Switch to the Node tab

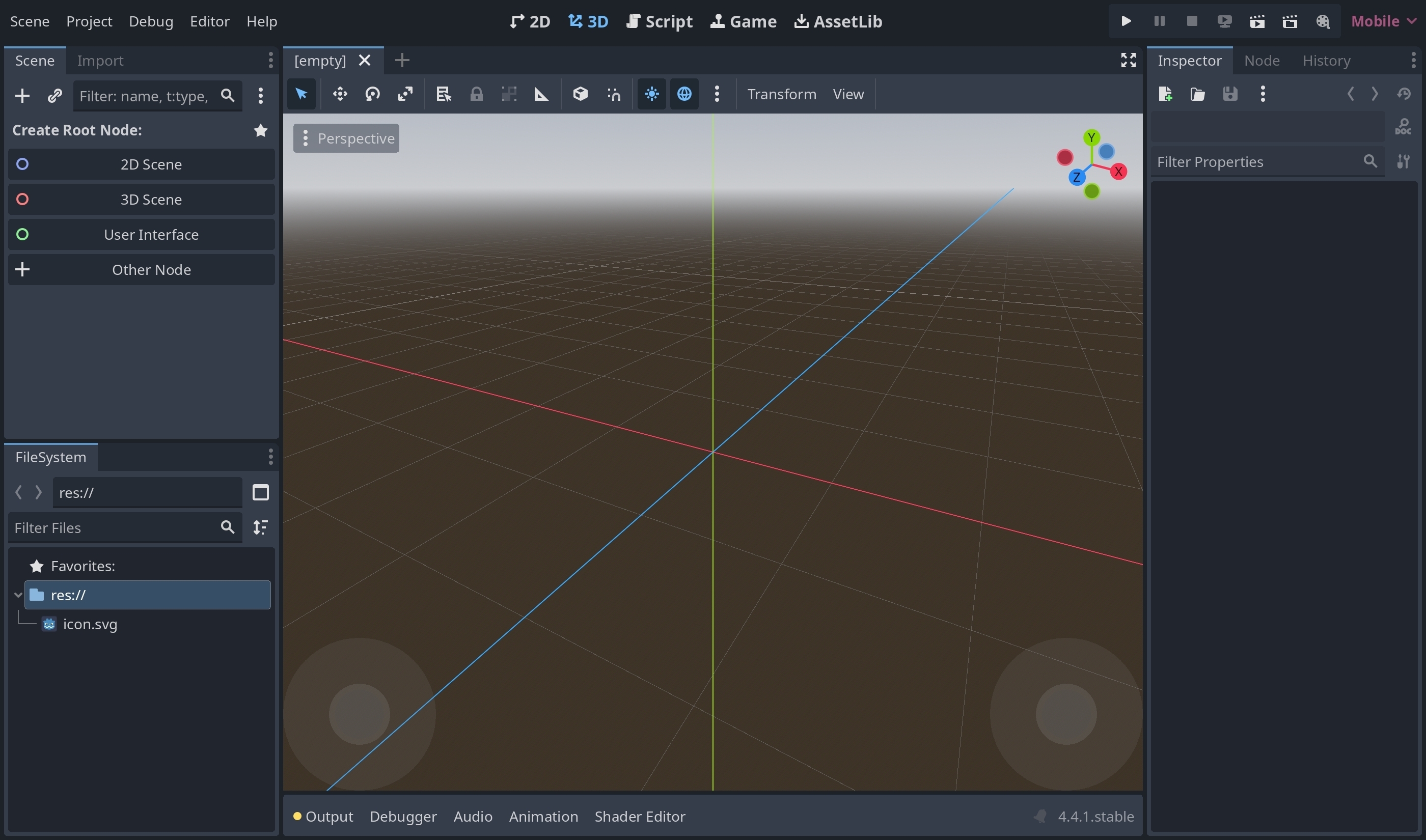click(1262, 61)
